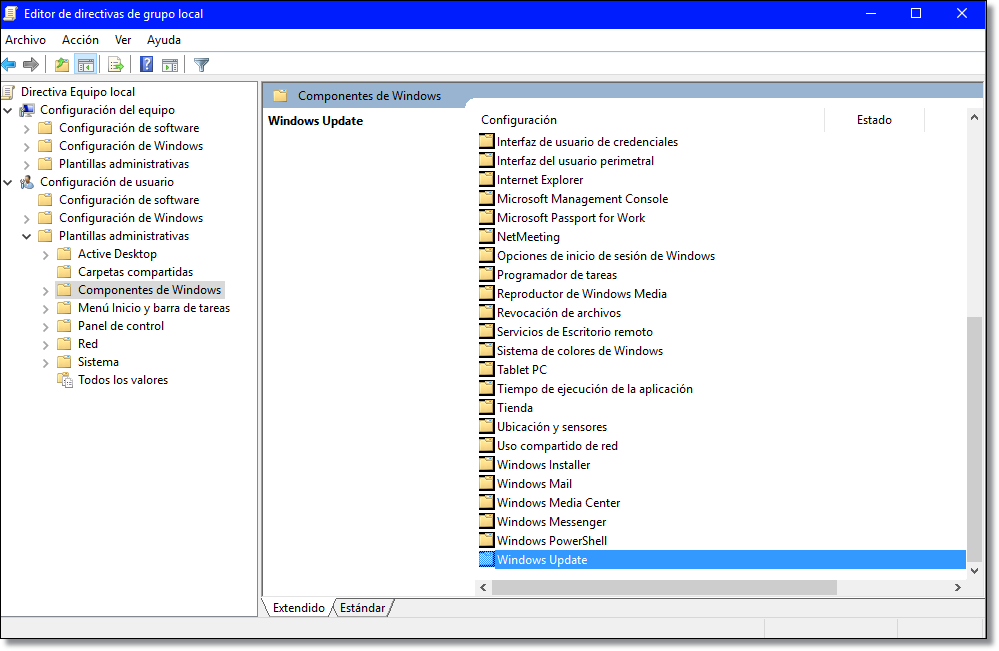Screen dimensions: 999x651
Task: Select Ubicación y sensores folder
Action: 552,427
